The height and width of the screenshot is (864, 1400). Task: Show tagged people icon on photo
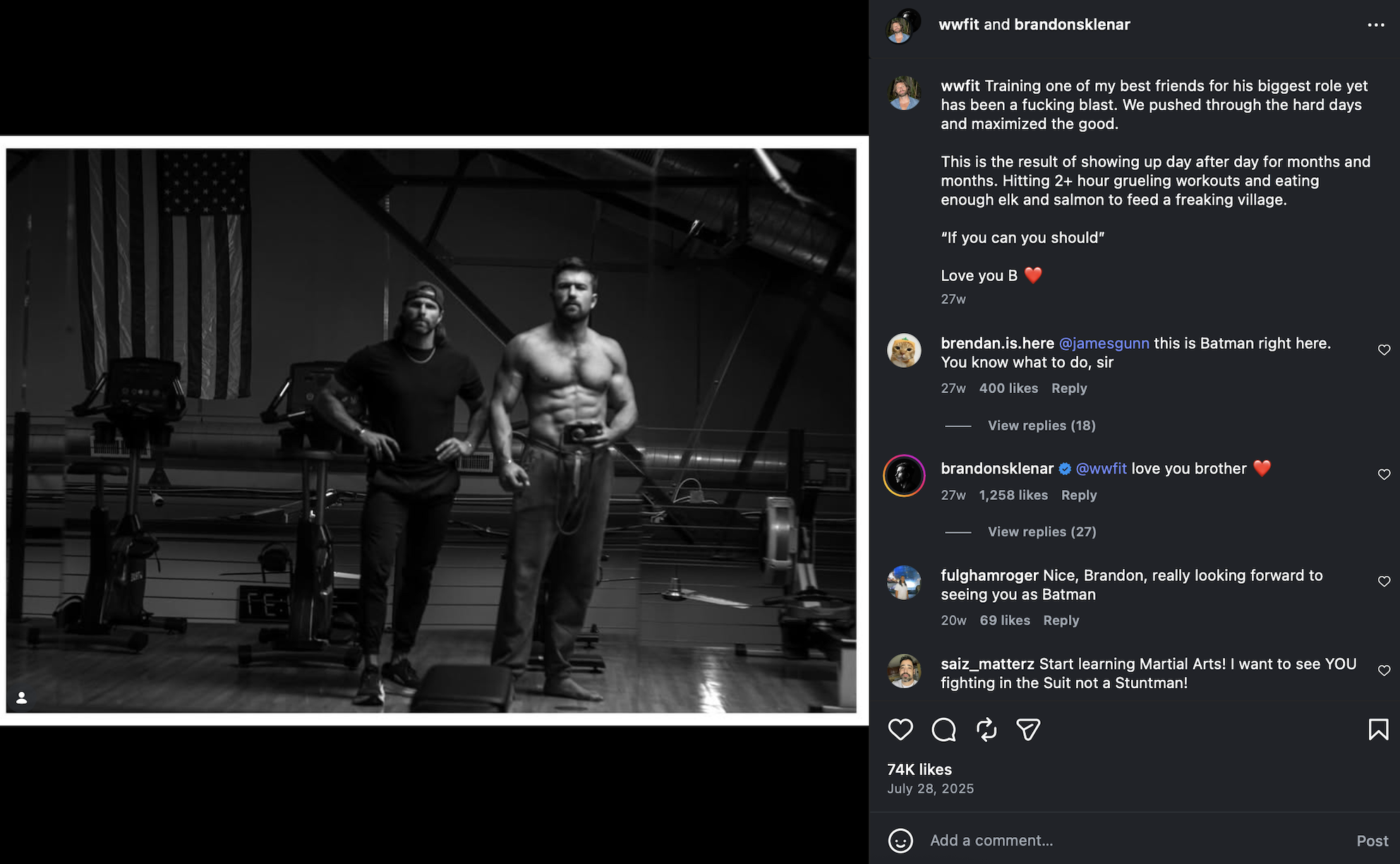22,697
